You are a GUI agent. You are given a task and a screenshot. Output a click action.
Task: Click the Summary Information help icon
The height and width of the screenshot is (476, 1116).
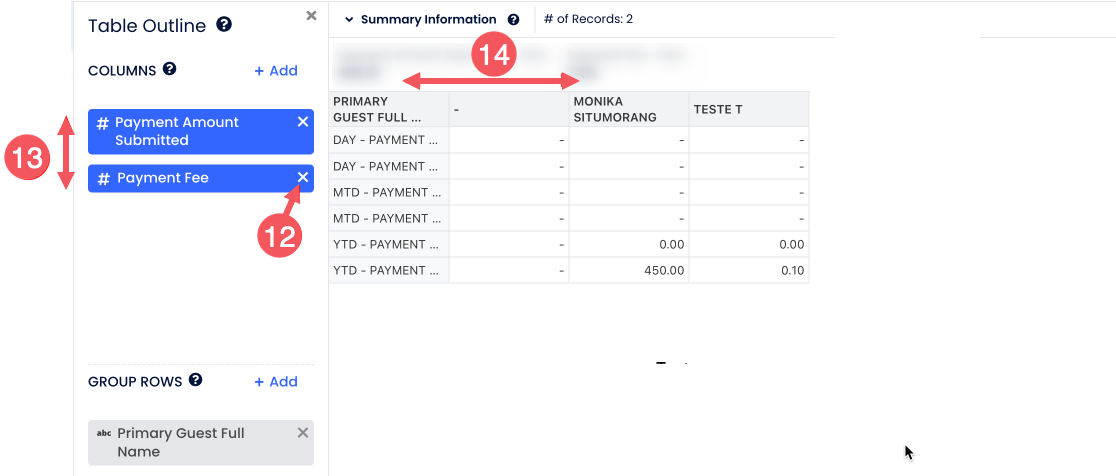click(514, 19)
